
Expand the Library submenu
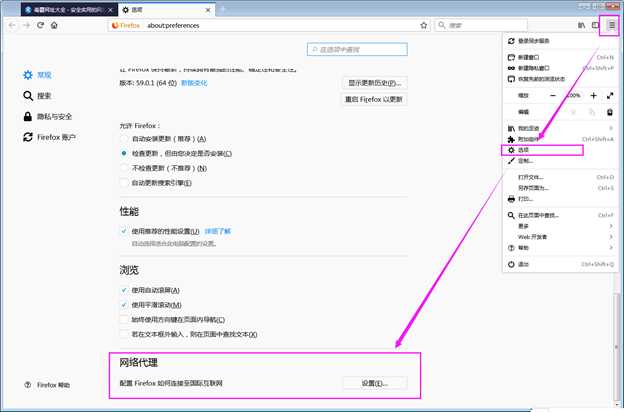(x=561, y=128)
